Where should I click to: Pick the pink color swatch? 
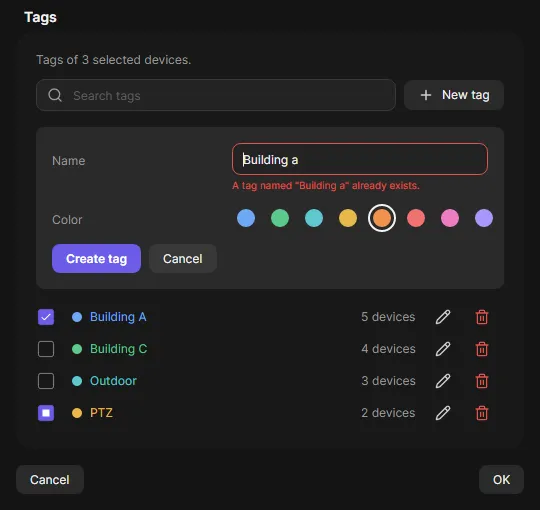pyautogui.click(x=450, y=218)
